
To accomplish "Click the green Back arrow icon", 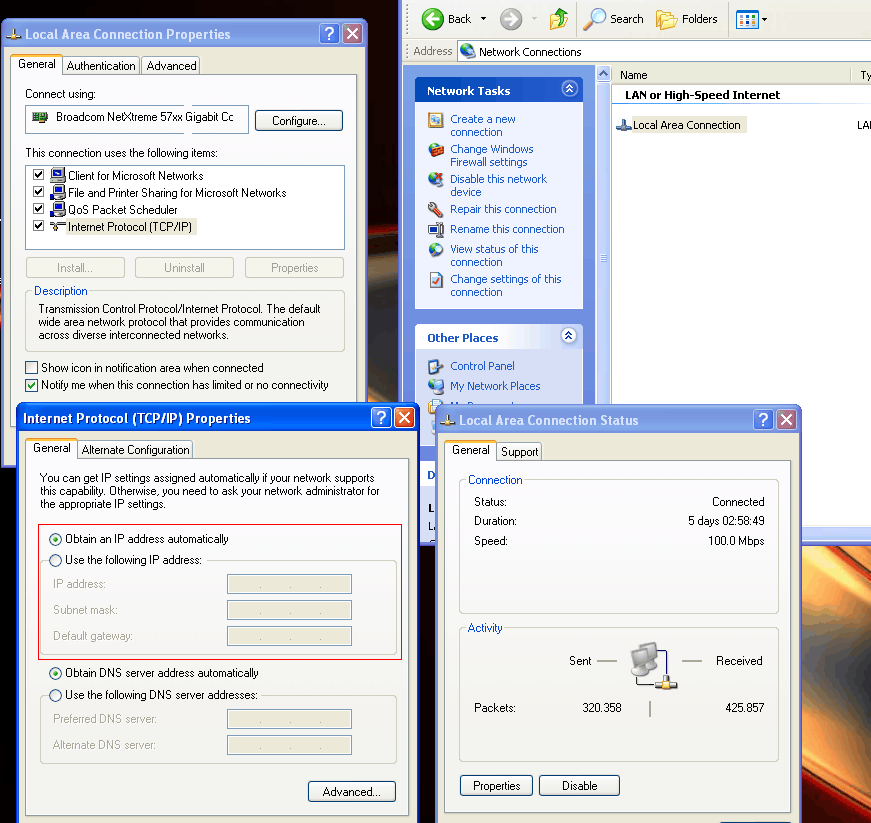I will [433, 19].
